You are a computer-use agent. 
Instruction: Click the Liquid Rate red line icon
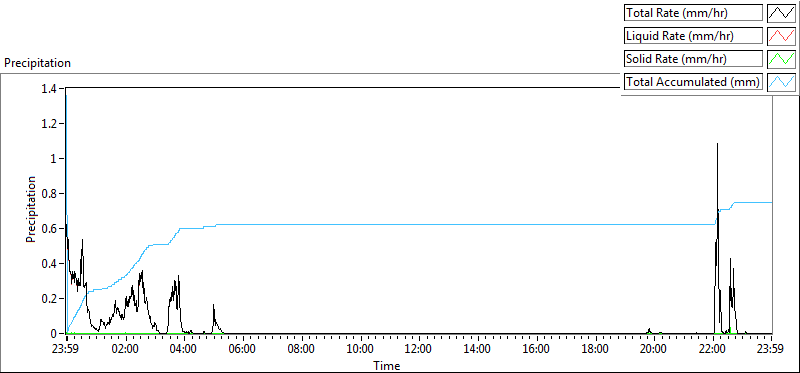pyautogui.click(x=782, y=36)
